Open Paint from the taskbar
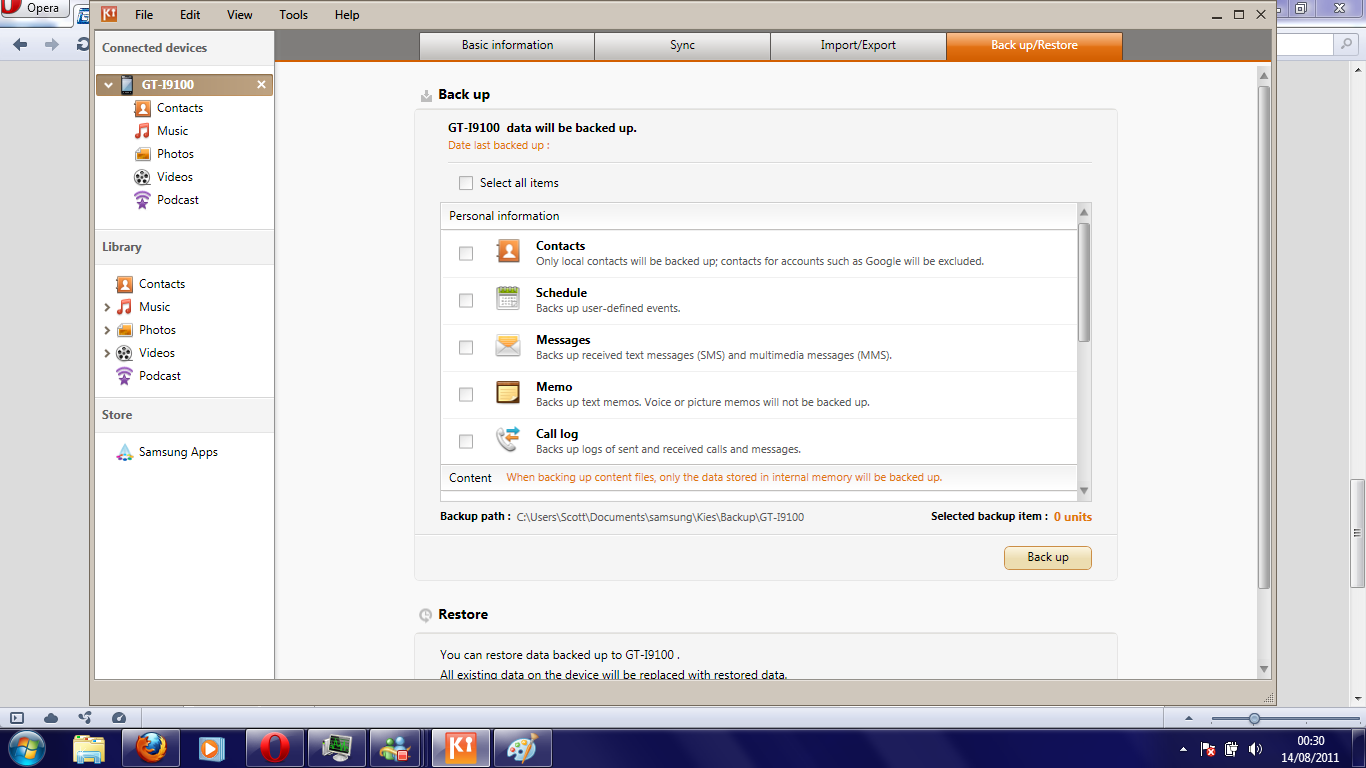This screenshot has width=1366, height=768. (x=522, y=748)
